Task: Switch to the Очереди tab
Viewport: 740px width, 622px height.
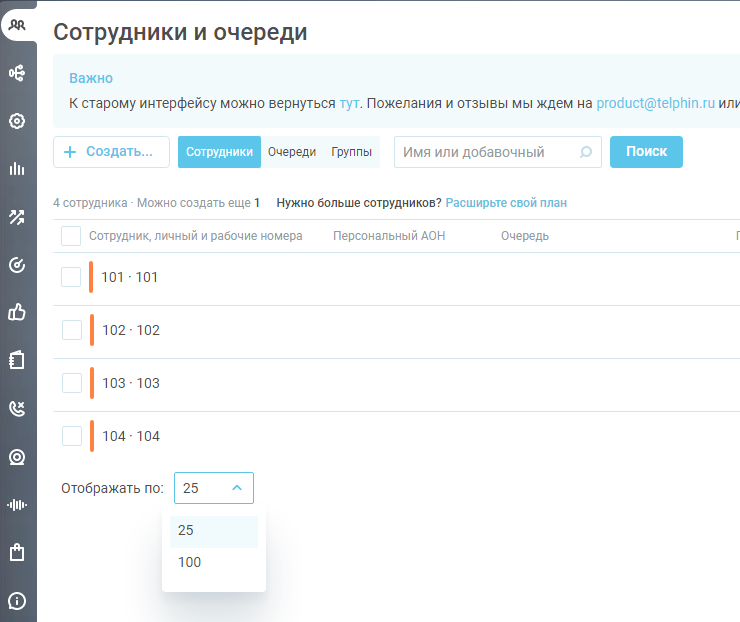Action: [292, 152]
